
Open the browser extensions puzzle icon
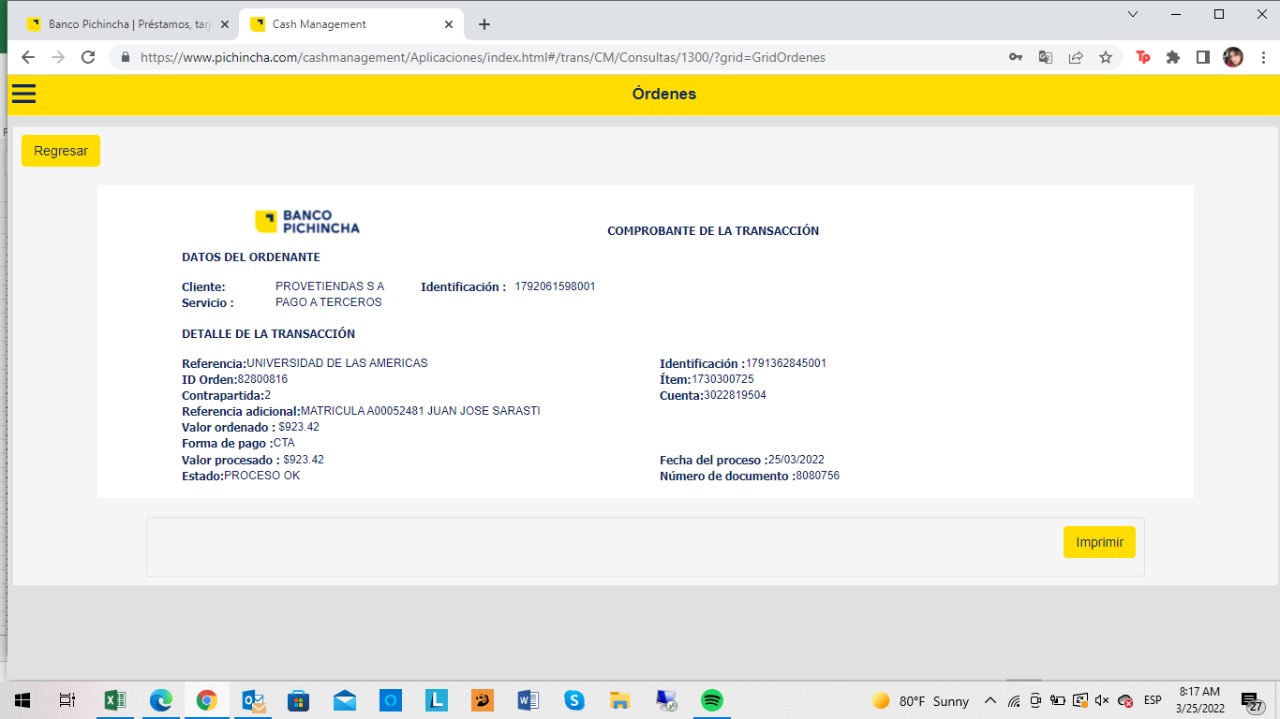pyautogui.click(x=1173, y=57)
